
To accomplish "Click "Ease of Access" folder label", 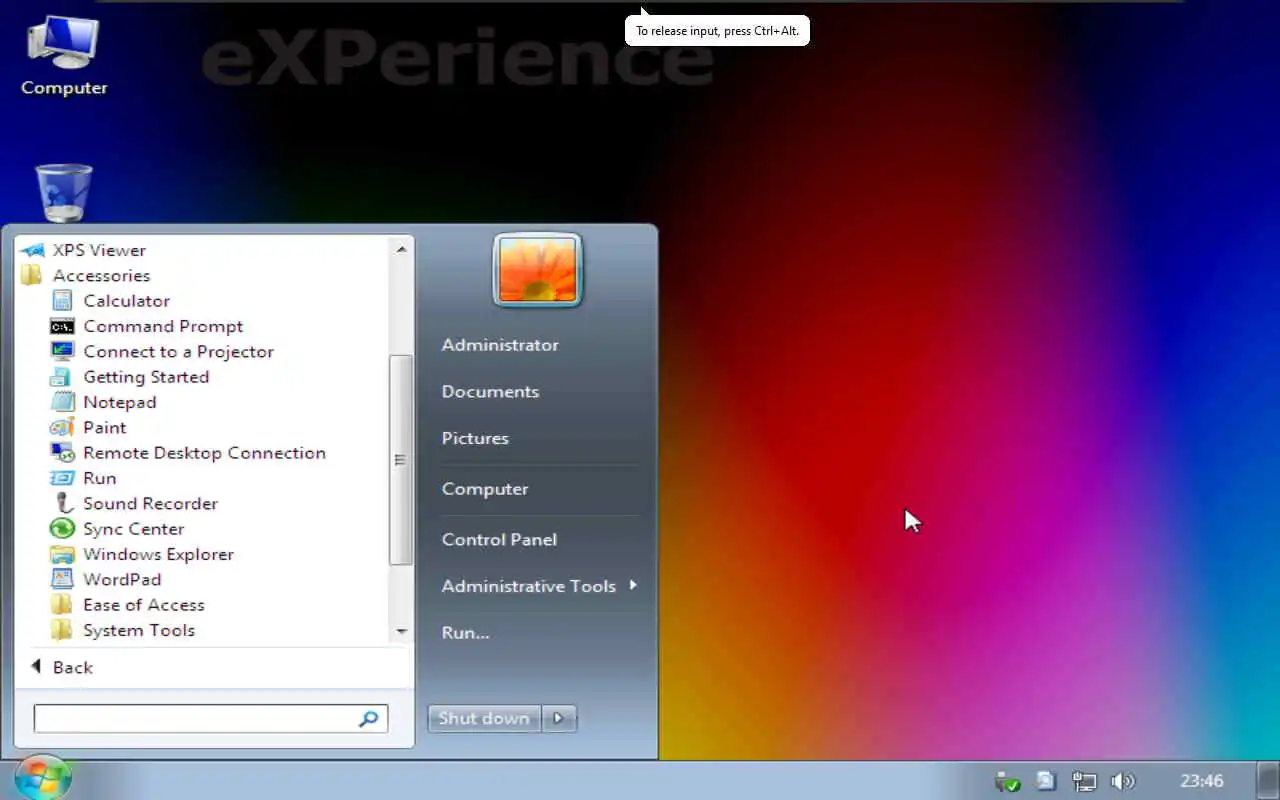I will click(x=144, y=604).
